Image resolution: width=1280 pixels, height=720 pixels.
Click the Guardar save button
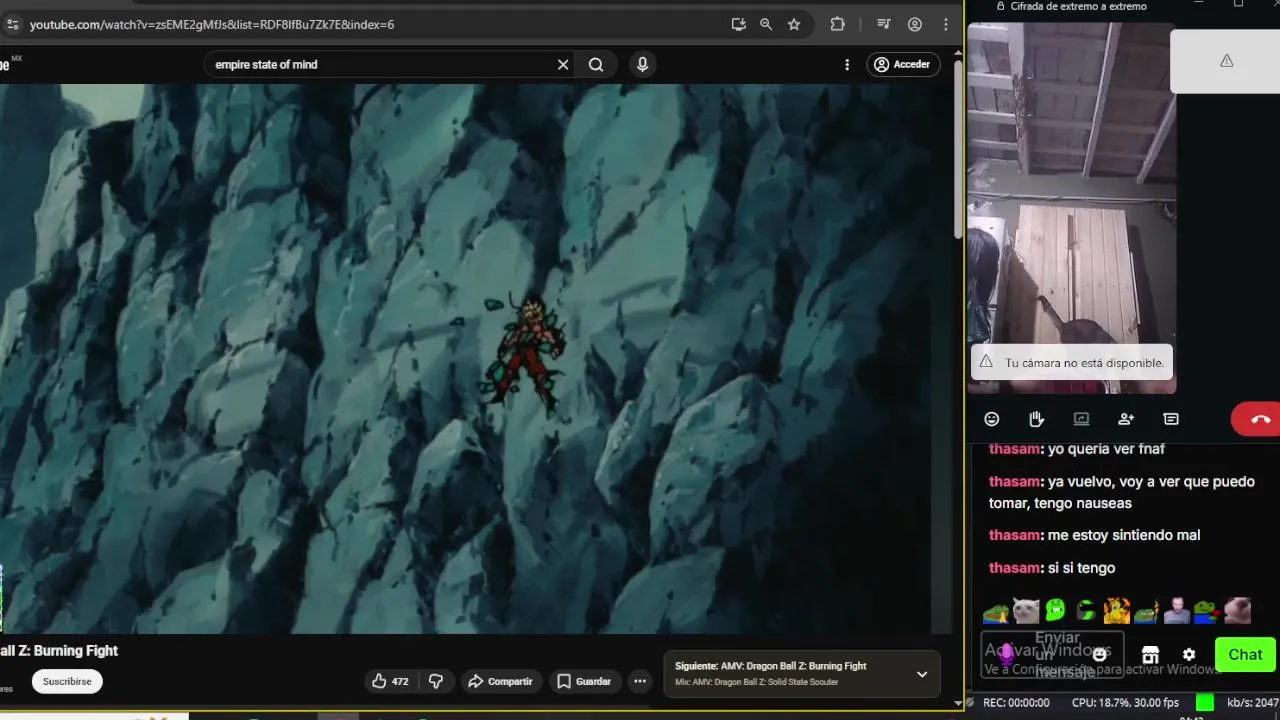(584, 681)
